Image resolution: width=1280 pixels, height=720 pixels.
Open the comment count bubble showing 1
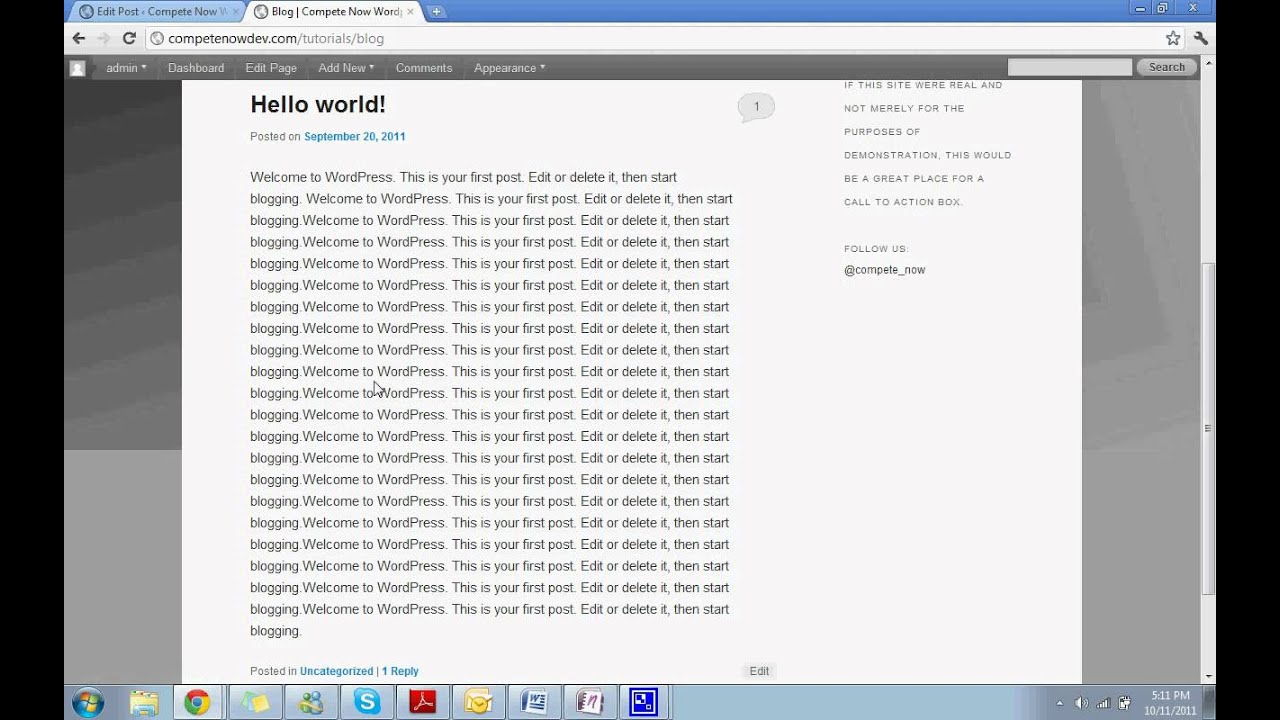756,107
